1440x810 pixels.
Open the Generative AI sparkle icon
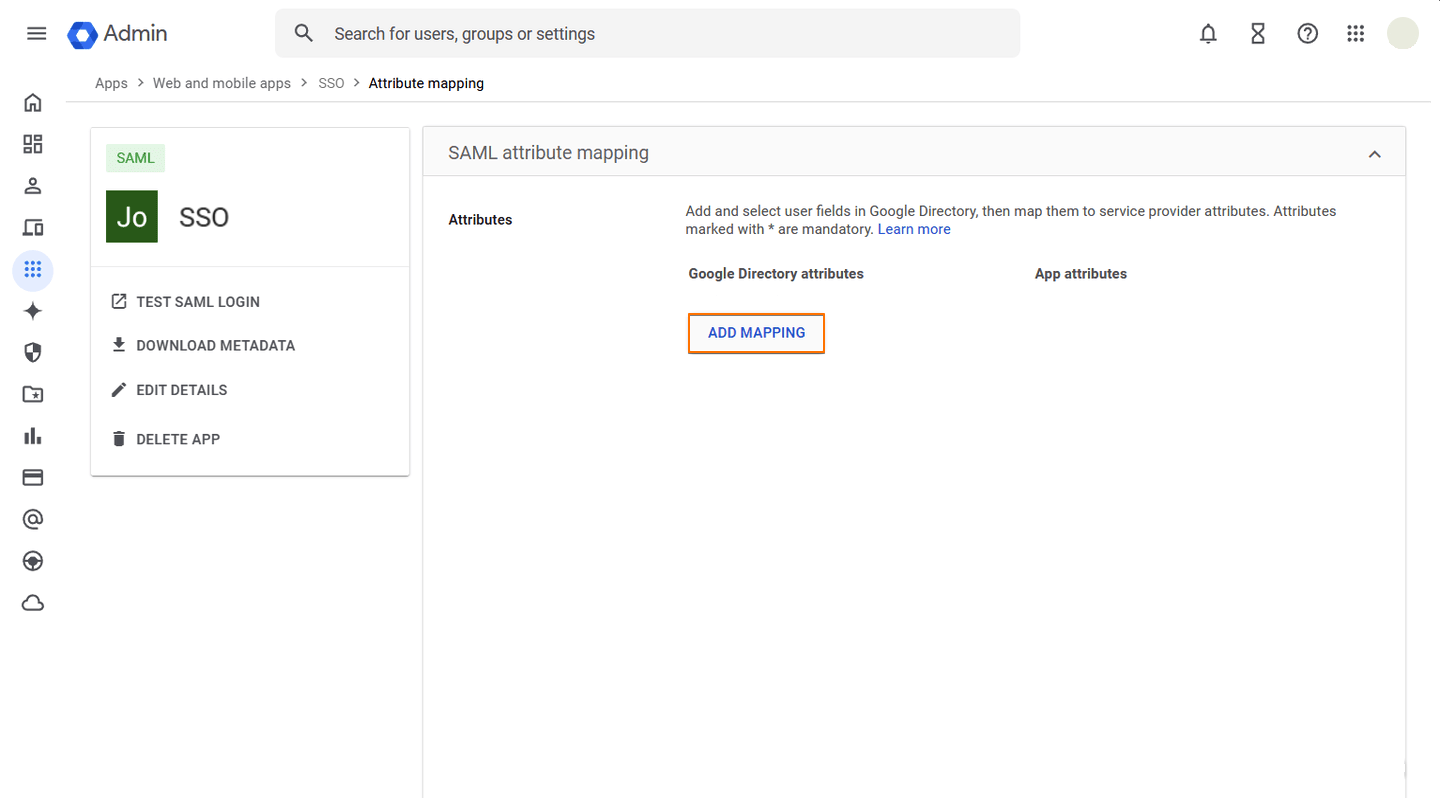tap(32, 310)
